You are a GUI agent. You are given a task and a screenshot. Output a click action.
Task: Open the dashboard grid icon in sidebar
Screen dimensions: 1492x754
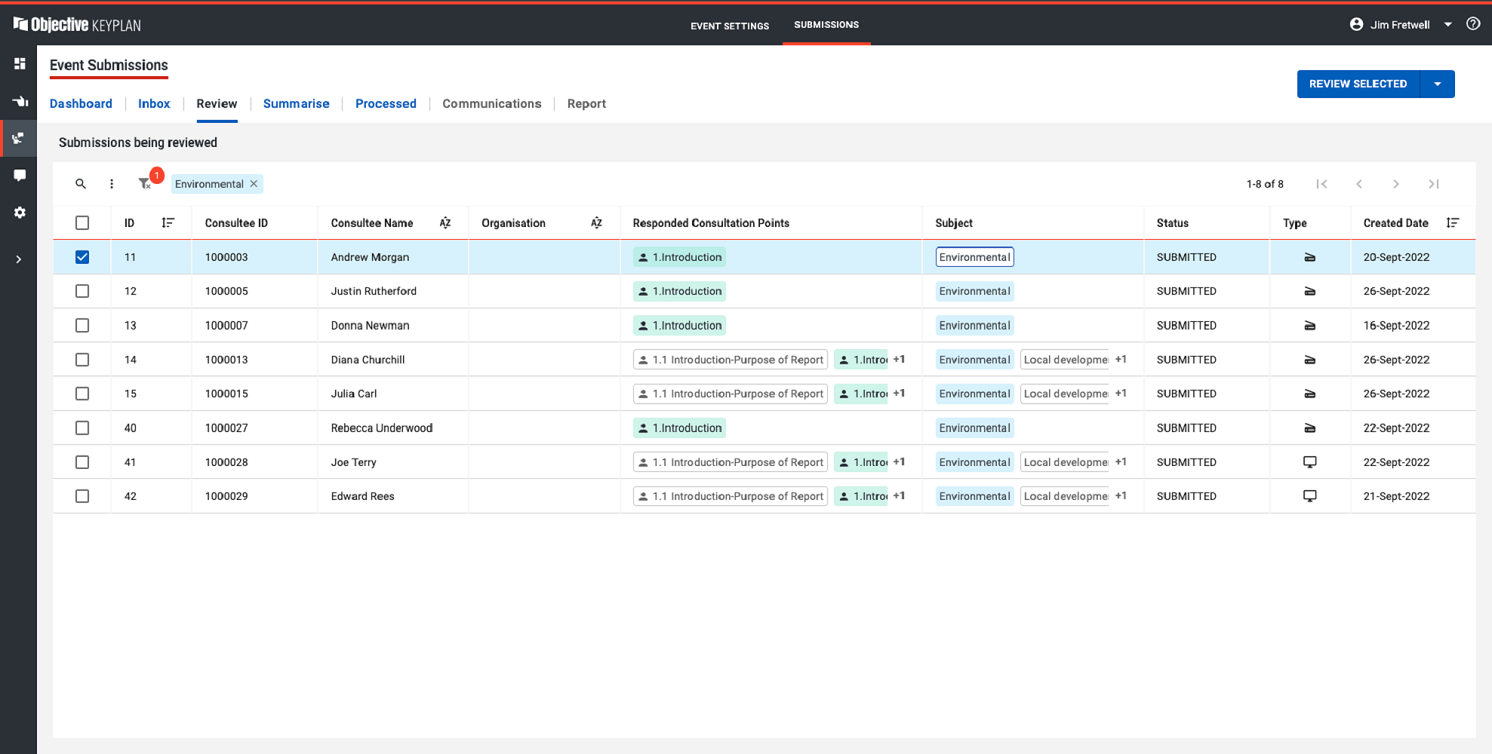(19, 64)
